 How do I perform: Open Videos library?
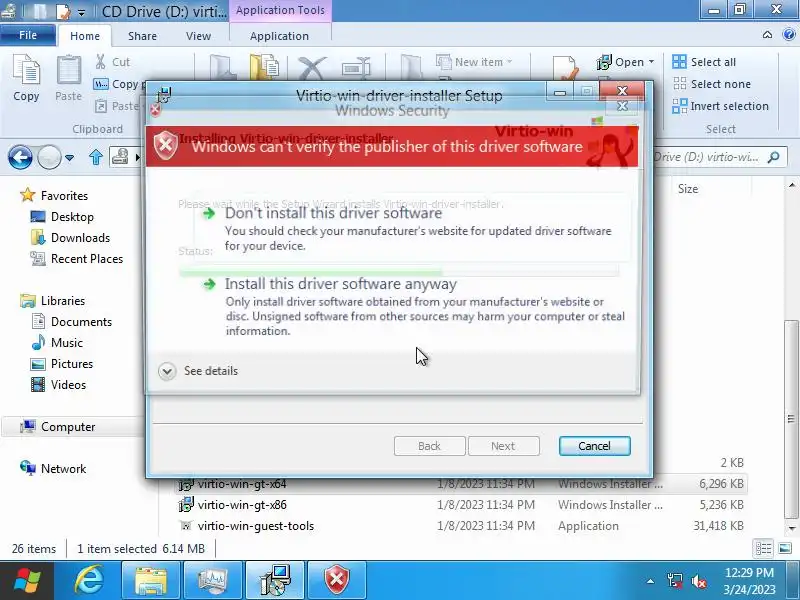[x=59, y=385]
